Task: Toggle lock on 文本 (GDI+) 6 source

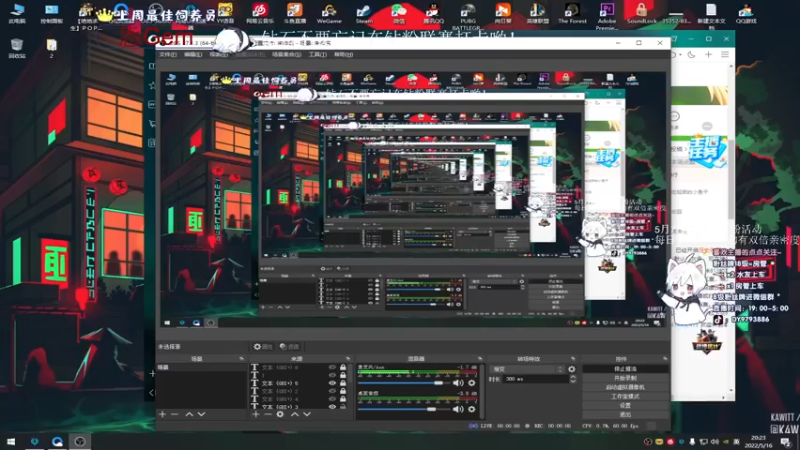Action: point(343,367)
